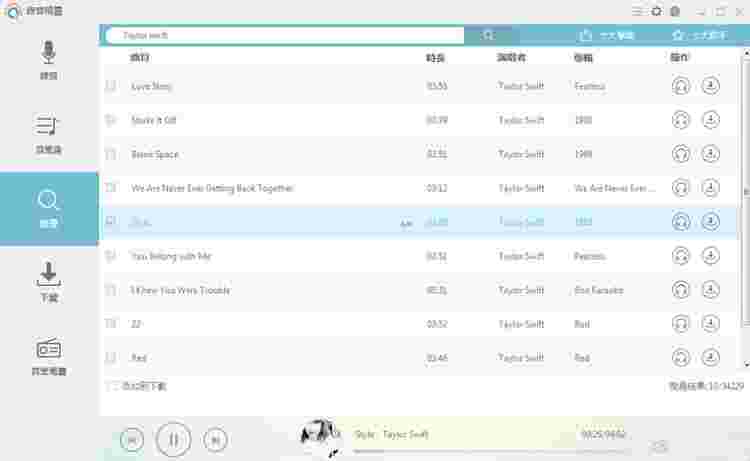Download Shake It Off via download icon

(x=710, y=120)
